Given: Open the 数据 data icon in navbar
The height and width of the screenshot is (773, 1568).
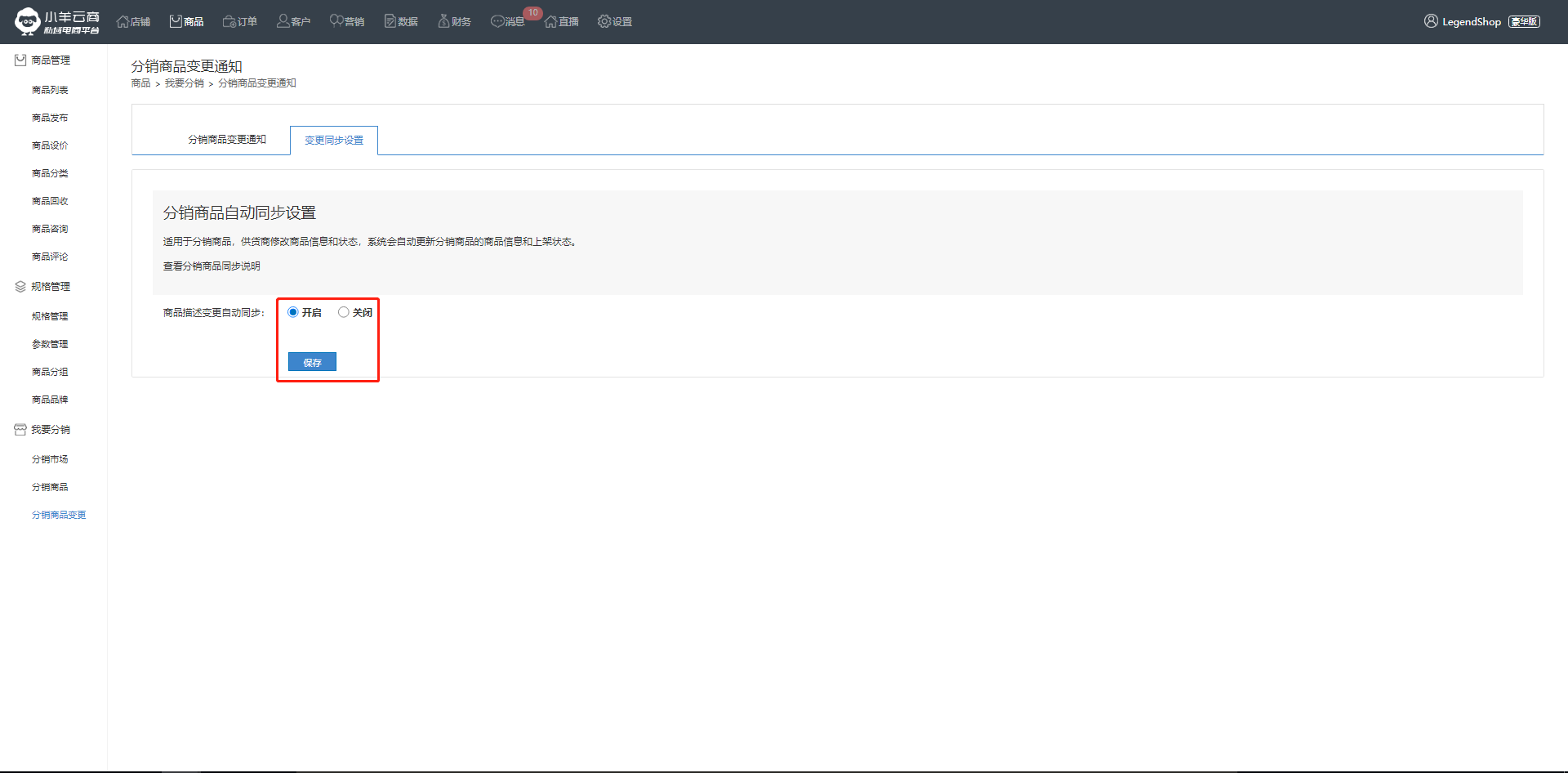Looking at the screenshot, I should click(x=390, y=21).
